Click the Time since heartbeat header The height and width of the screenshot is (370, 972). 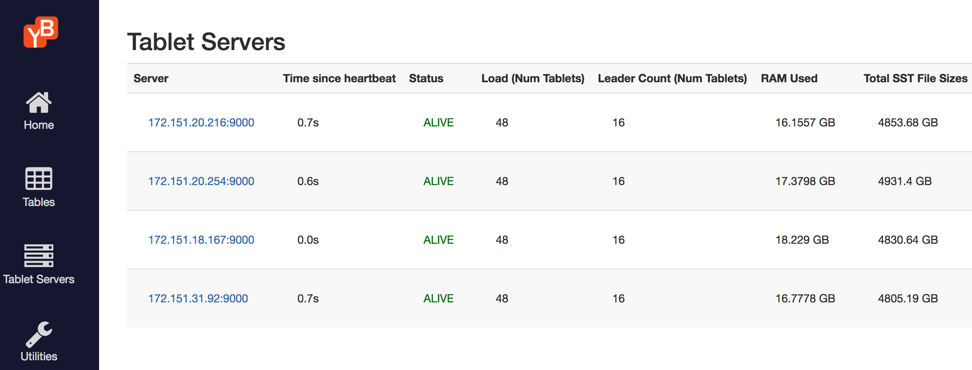339,79
